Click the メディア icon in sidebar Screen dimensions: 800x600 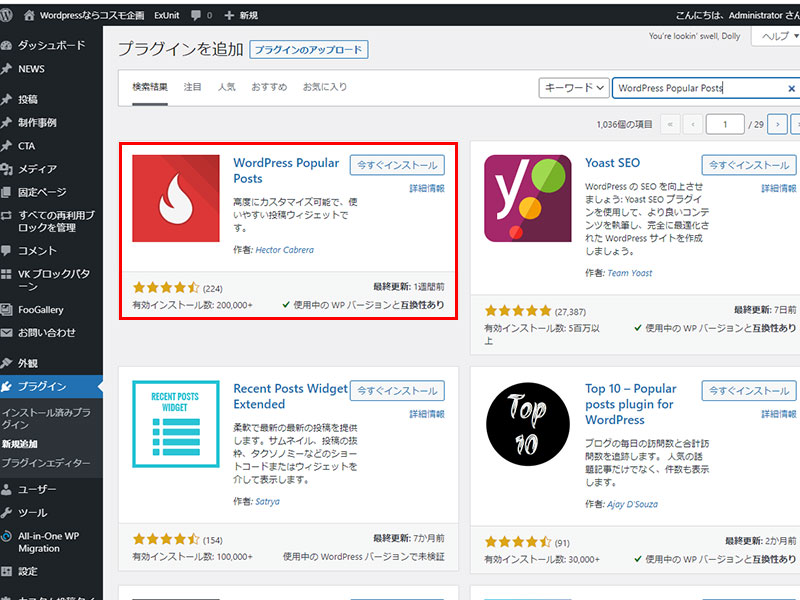(6, 169)
